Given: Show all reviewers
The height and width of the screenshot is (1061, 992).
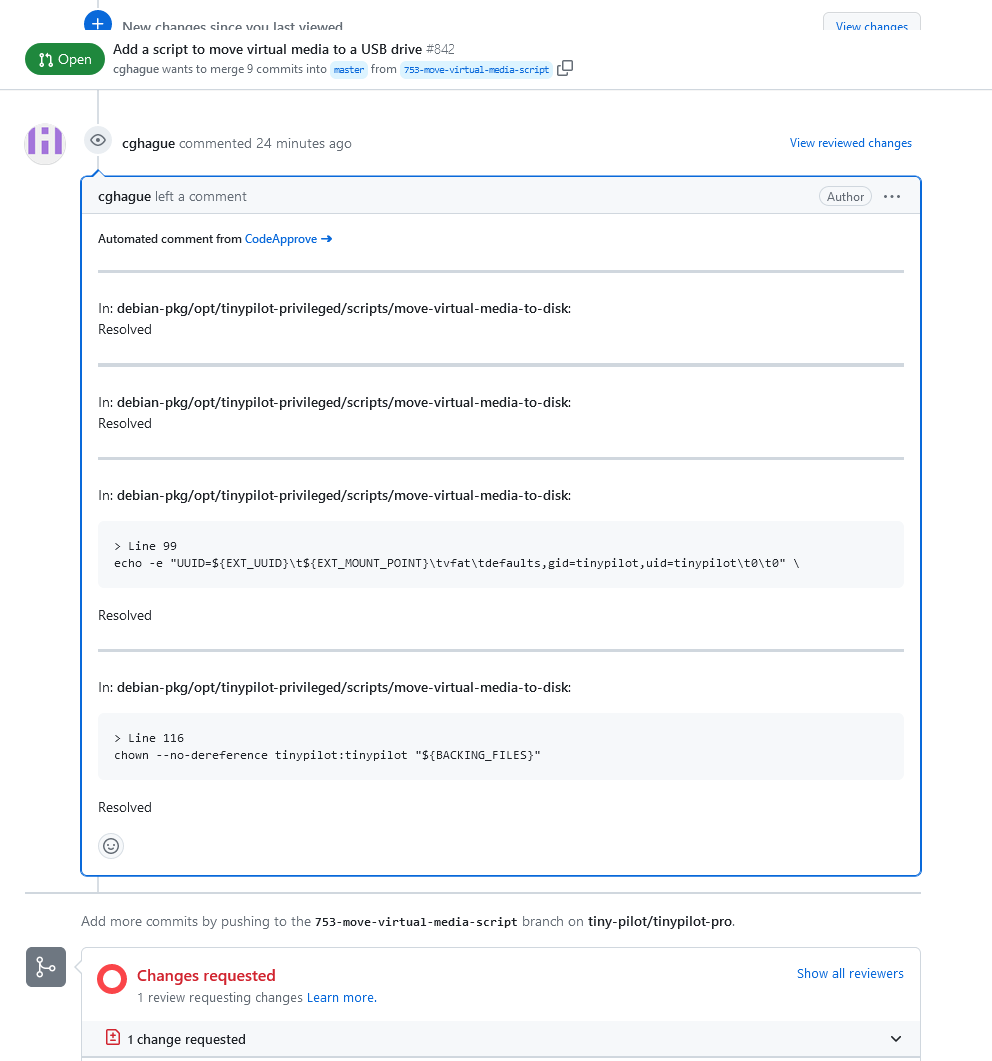Looking at the screenshot, I should pos(850,973).
